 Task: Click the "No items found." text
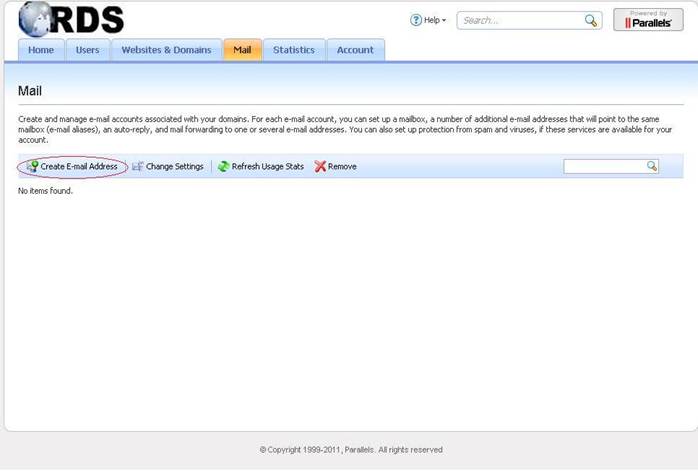tap(45, 191)
